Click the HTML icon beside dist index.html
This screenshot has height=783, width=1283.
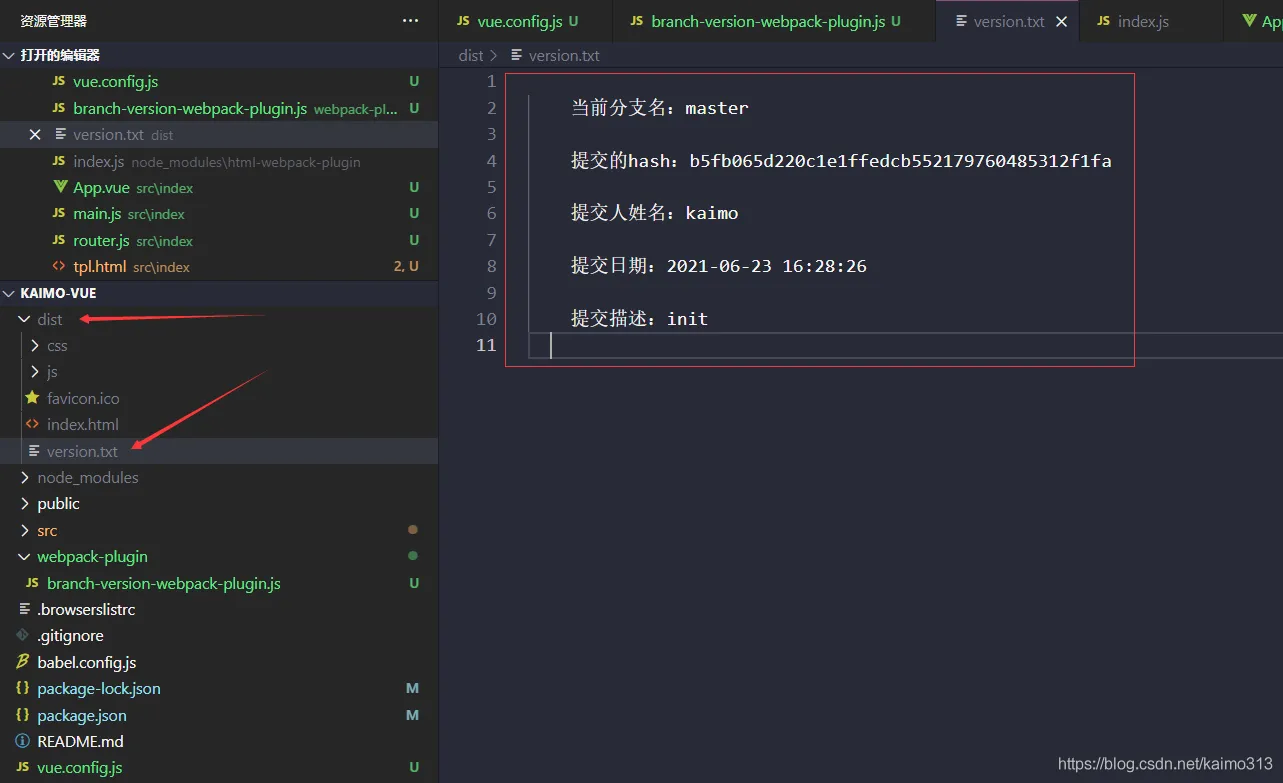click(32, 424)
